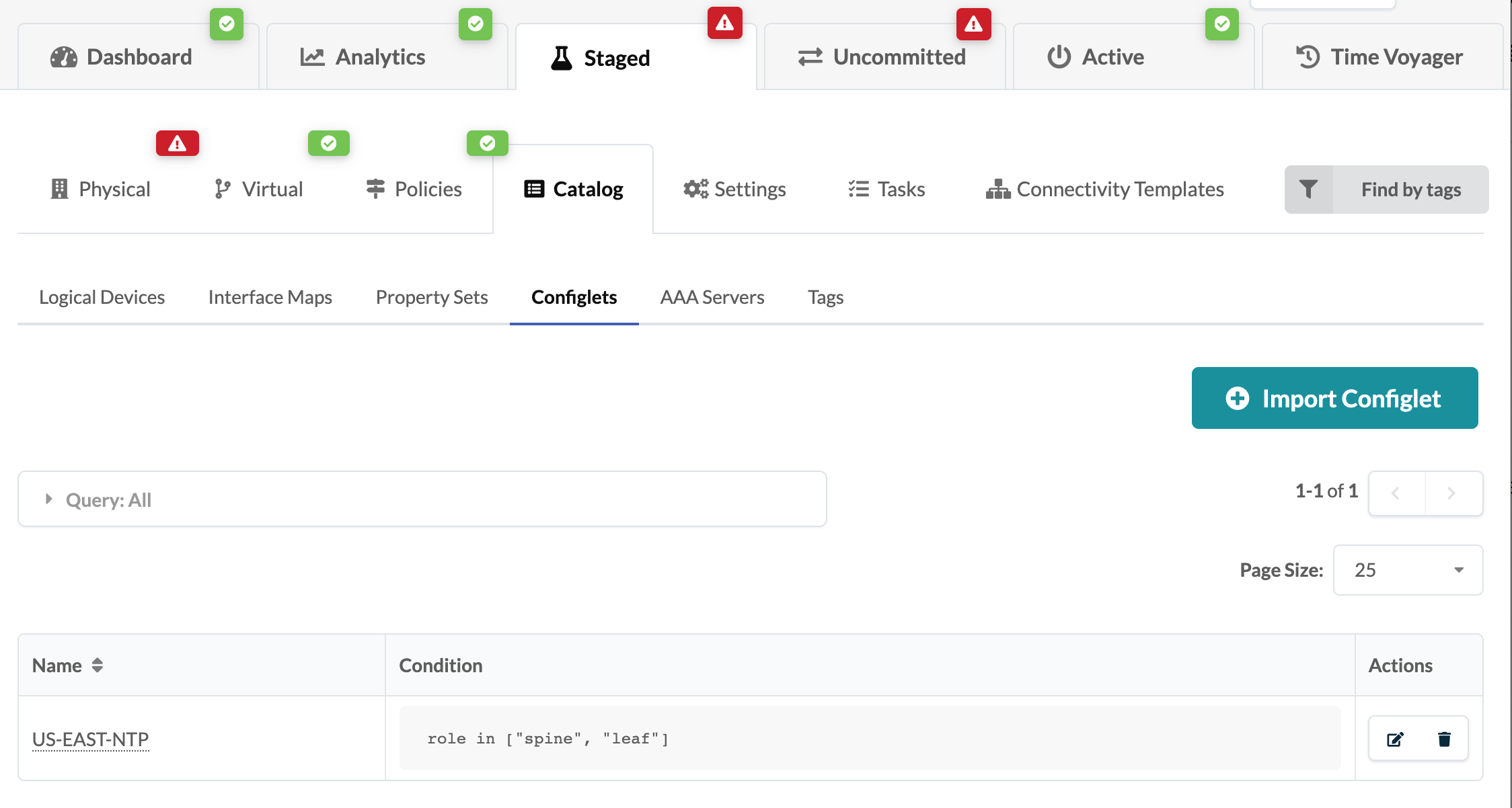
Task: Switch to Interface Maps subtab
Action: (270, 297)
